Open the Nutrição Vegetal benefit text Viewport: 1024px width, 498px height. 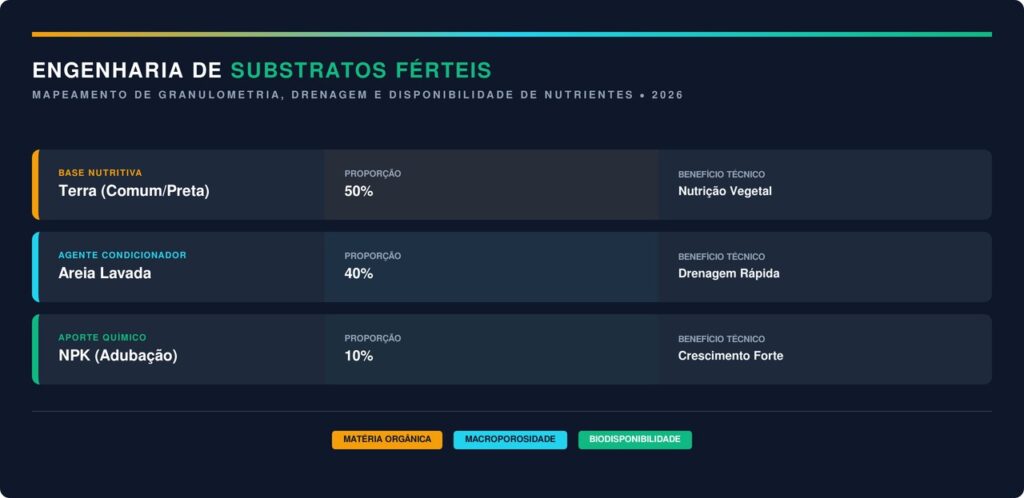coord(725,191)
